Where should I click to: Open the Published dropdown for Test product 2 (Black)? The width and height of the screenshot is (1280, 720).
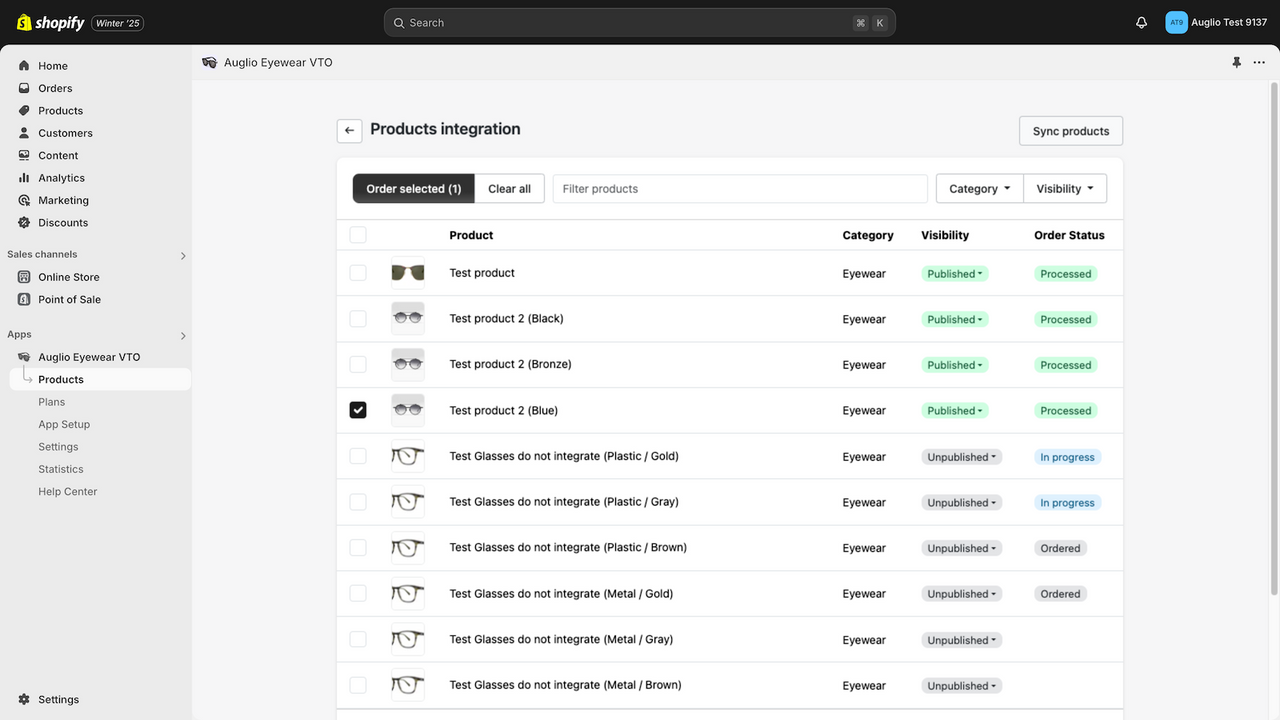[x=955, y=320]
